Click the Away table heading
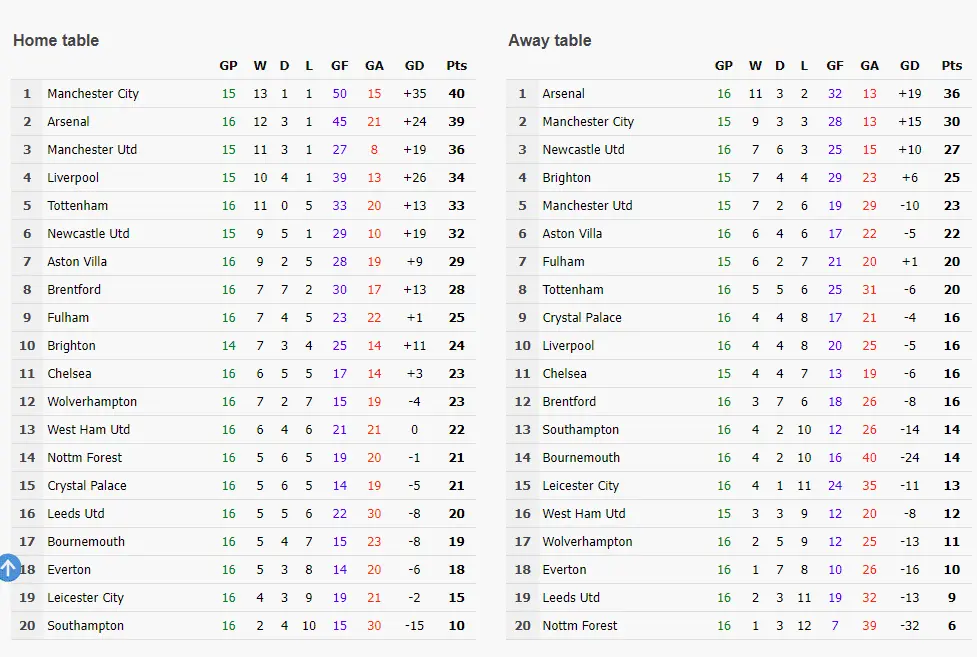 coord(550,41)
